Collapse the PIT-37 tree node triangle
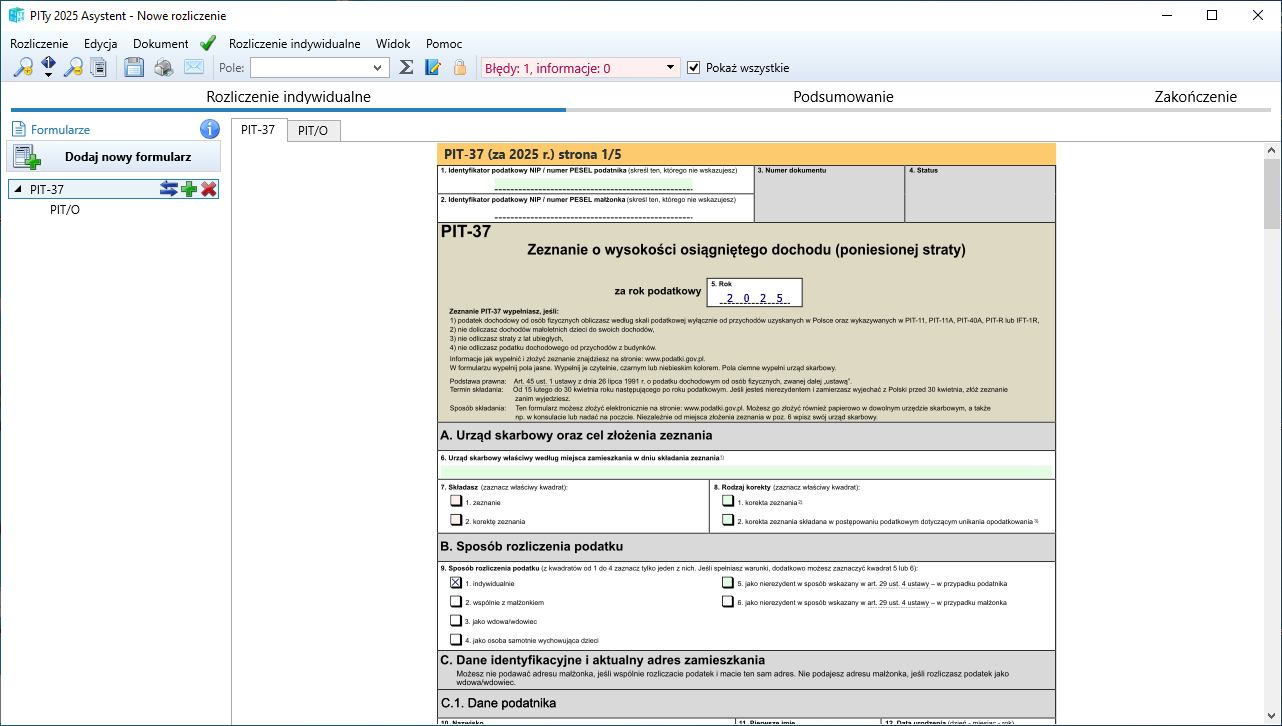This screenshot has height=726, width=1282. [18, 189]
